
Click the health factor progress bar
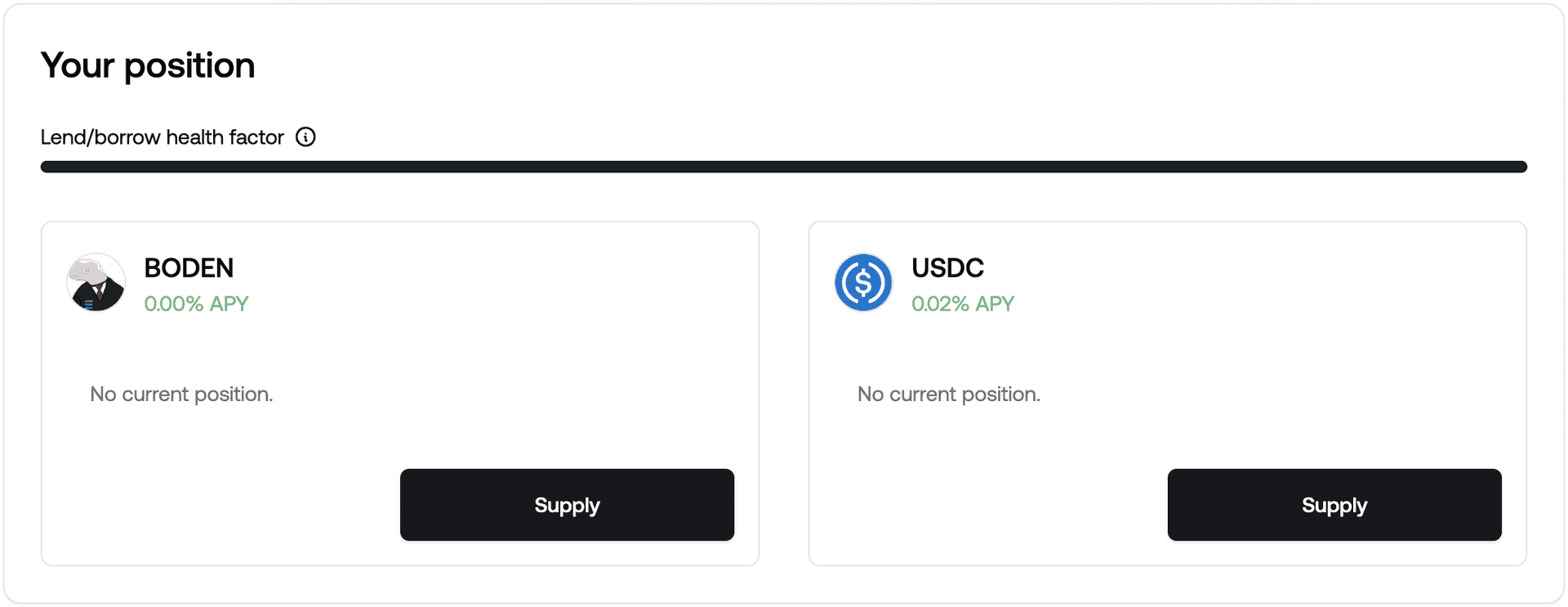pyautogui.click(x=784, y=167)
